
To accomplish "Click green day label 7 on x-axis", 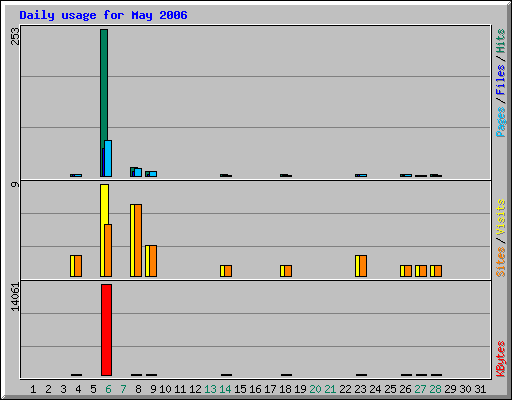I will tap(123, 389).
